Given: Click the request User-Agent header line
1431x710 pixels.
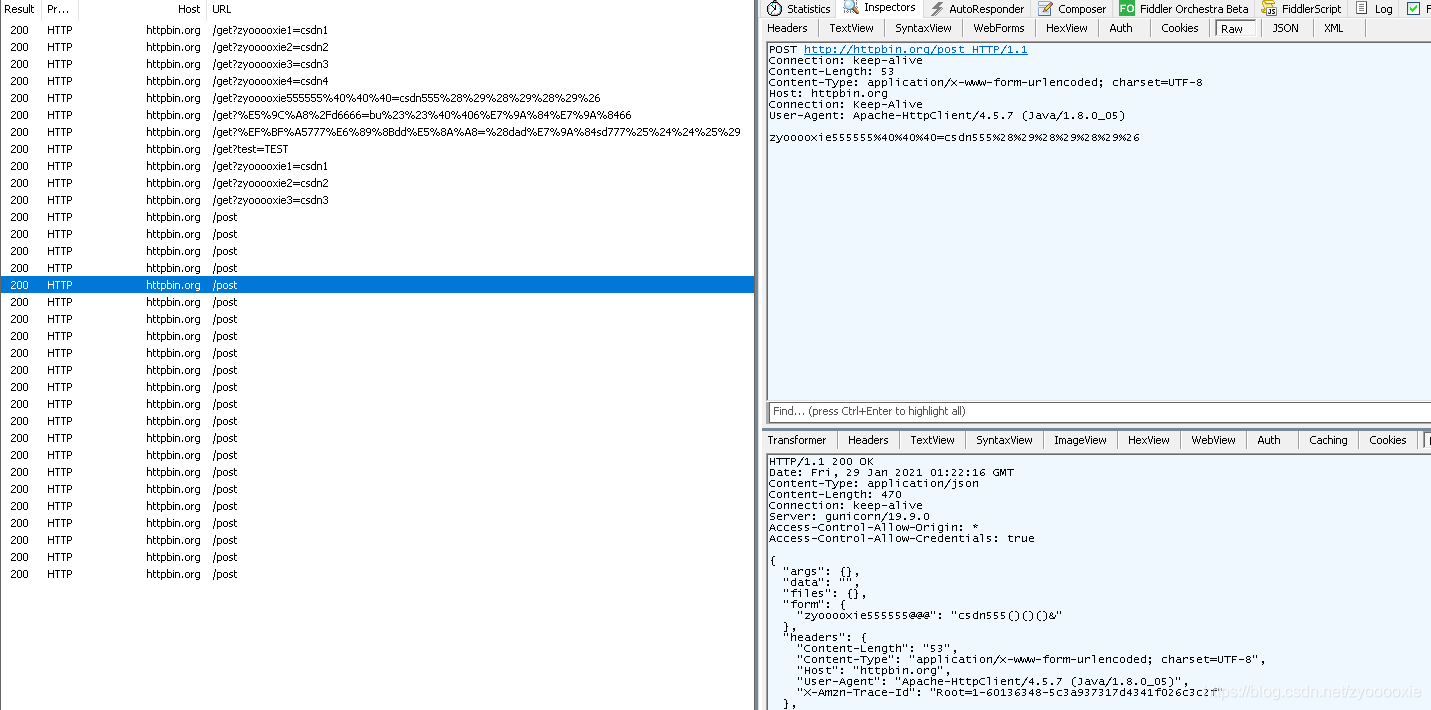Looking at the screenshot, I should [x=946, y=115].
